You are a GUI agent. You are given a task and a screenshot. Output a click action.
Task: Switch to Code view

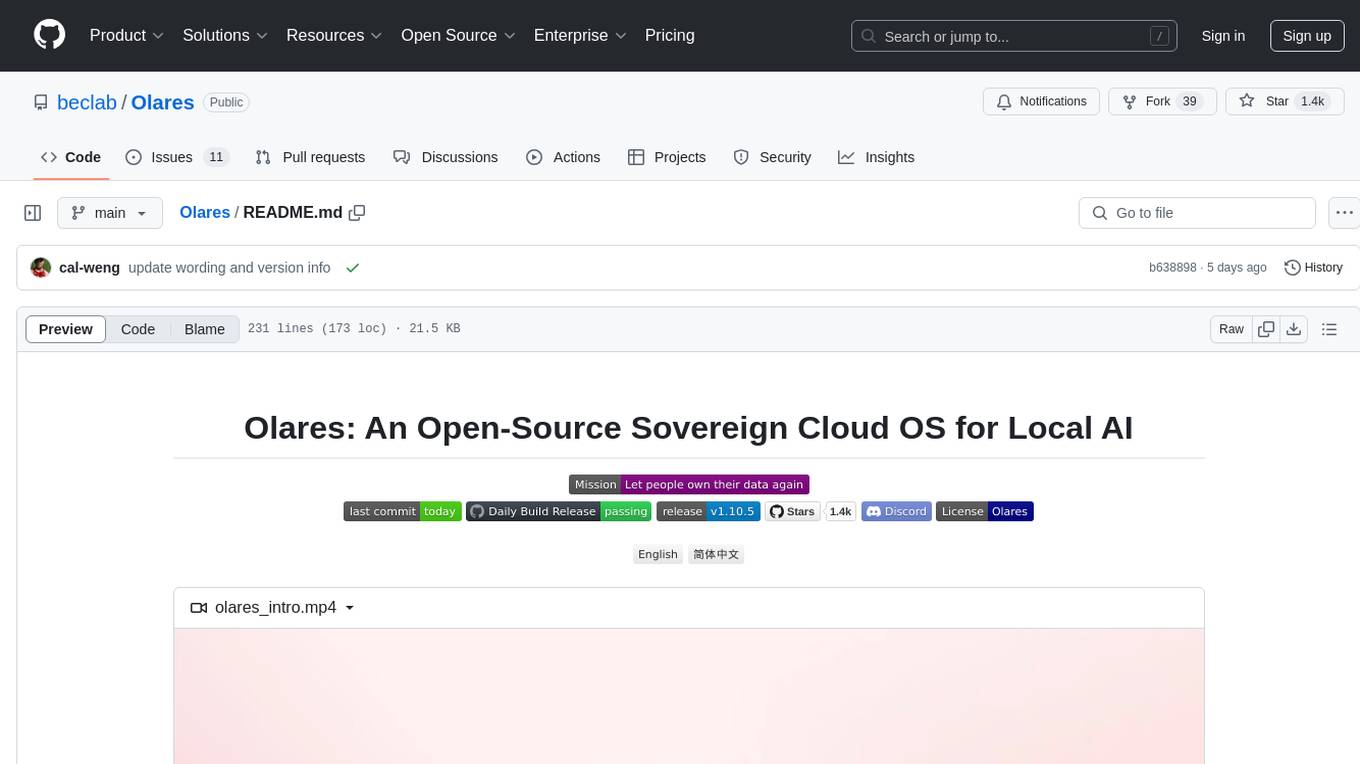tap(138, 329)
